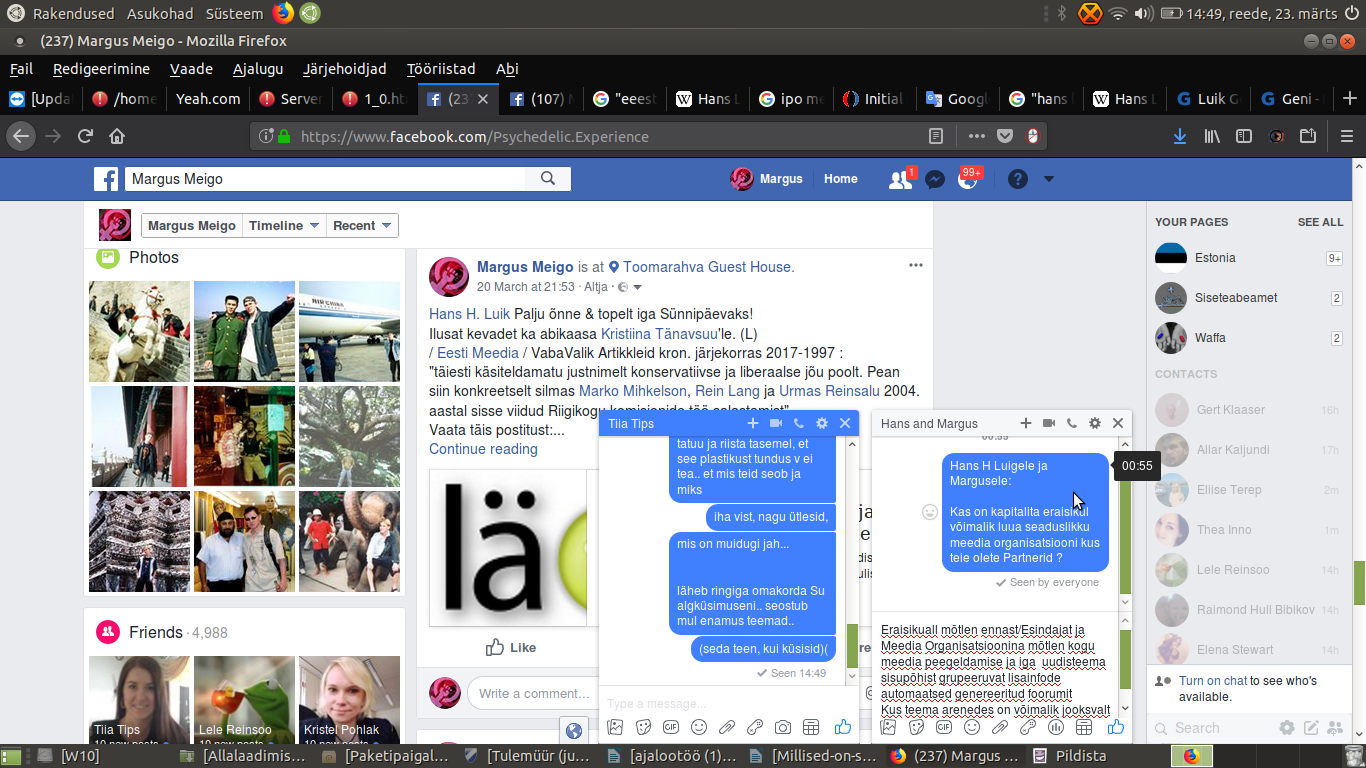Open Pildista item in bottom taskbar

point(1070,756)
